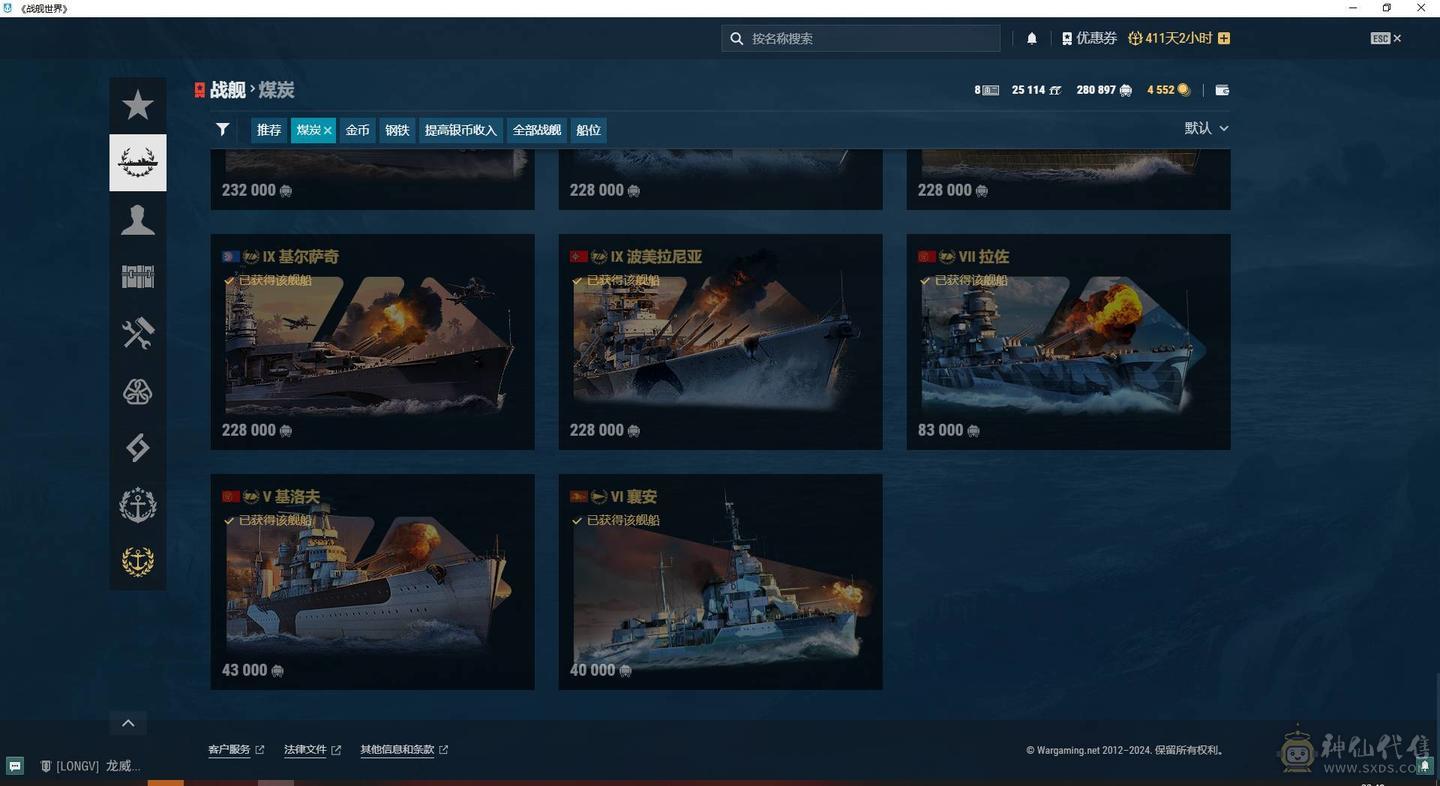Click the coal balance 280 897

click(1104, 90)
